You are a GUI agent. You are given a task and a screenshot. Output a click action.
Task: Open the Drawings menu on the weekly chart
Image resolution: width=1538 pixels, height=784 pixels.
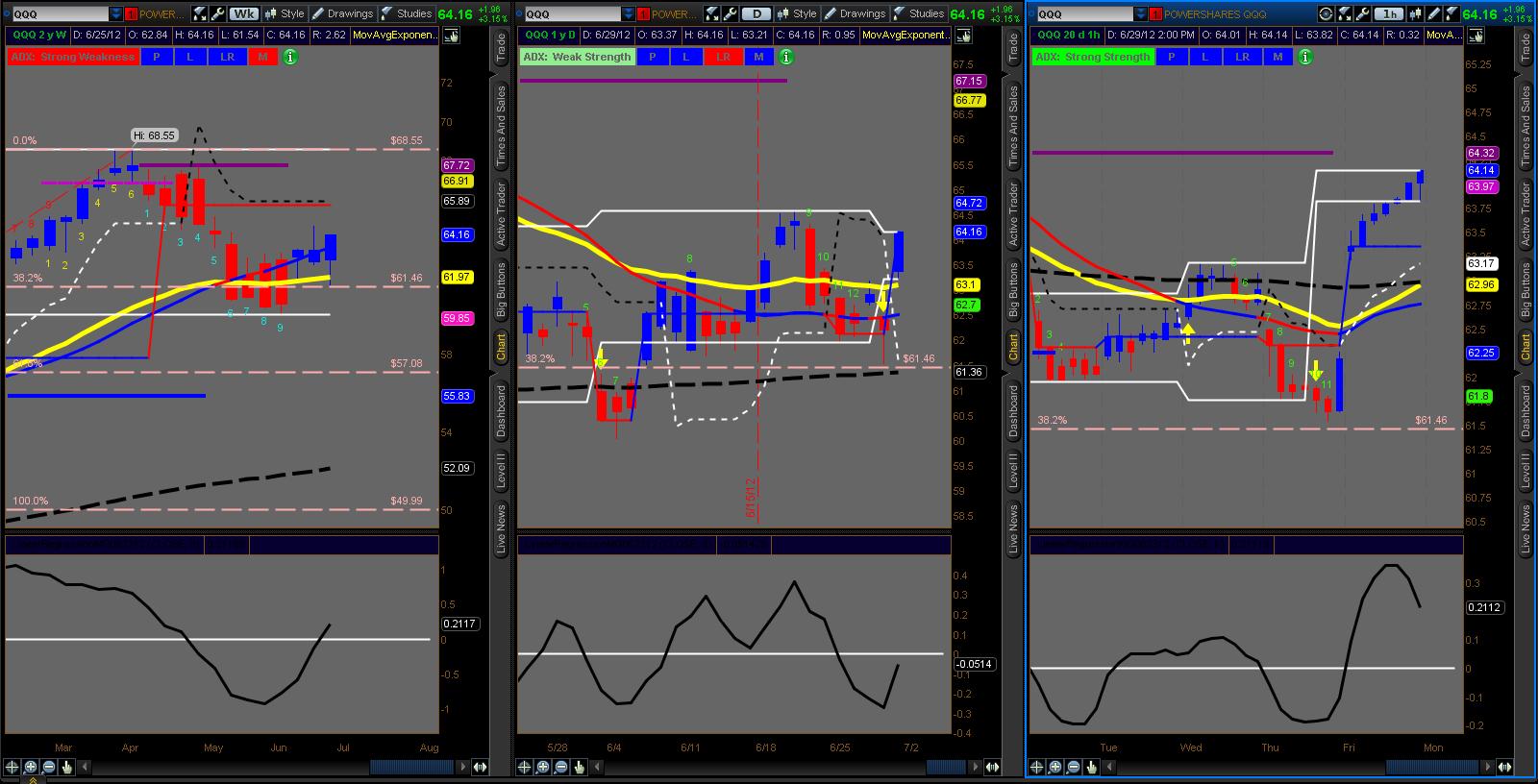[x=342, y=14]
